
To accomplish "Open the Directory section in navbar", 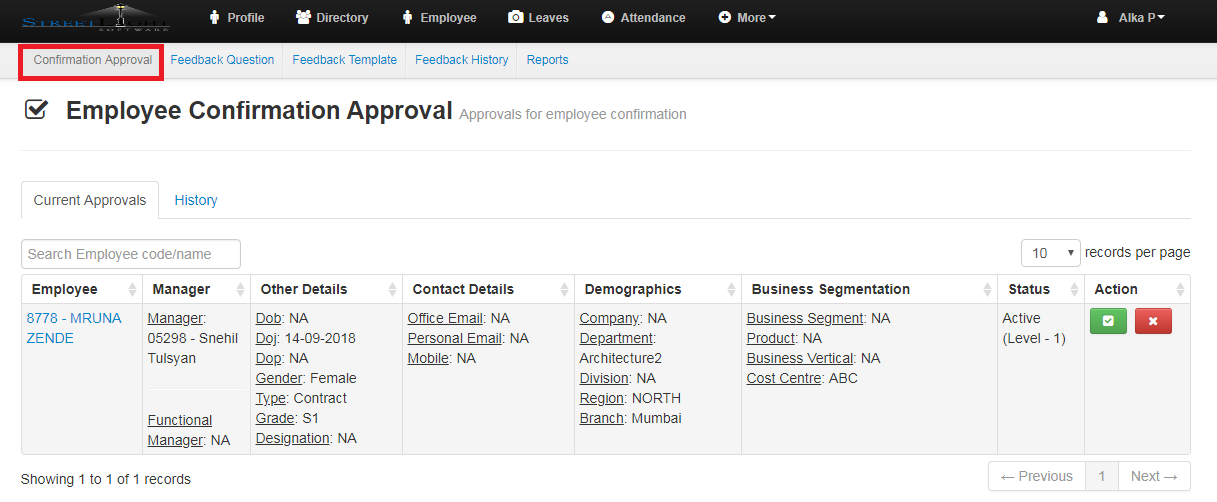I will click(x=332, y=17).
